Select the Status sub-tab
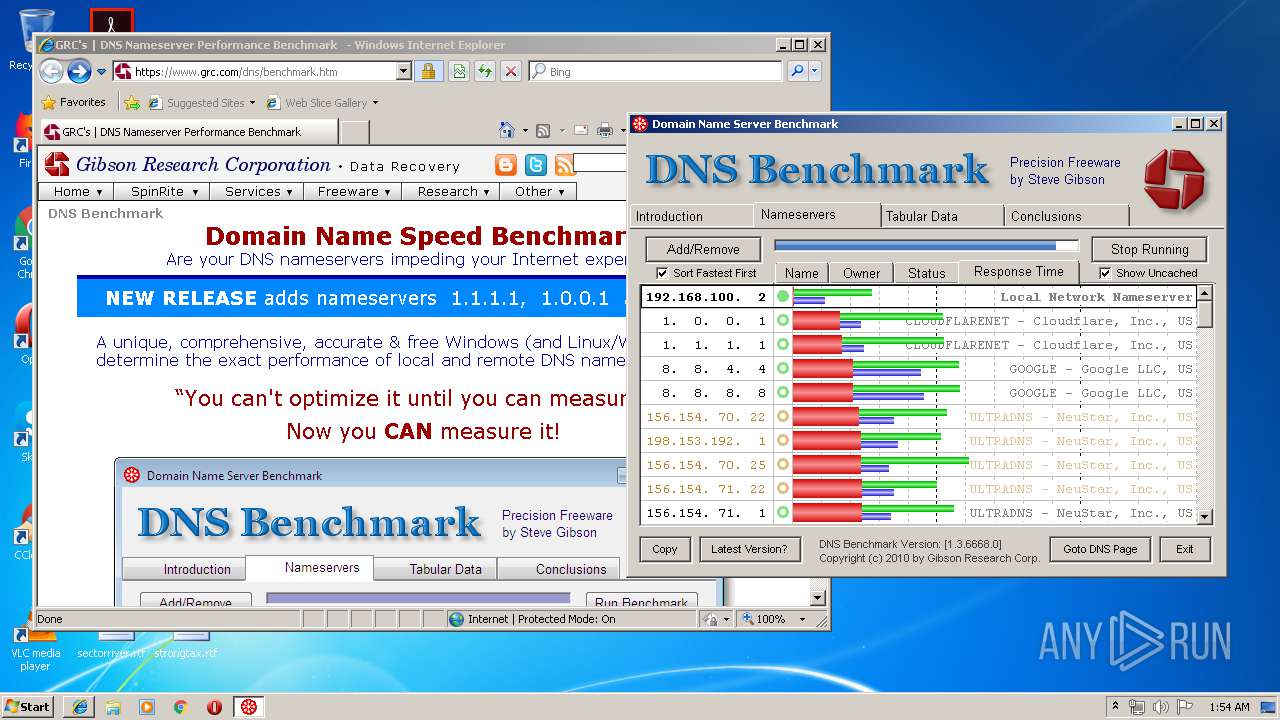This screenshot has height=720, width=1280. coord(926,273)
